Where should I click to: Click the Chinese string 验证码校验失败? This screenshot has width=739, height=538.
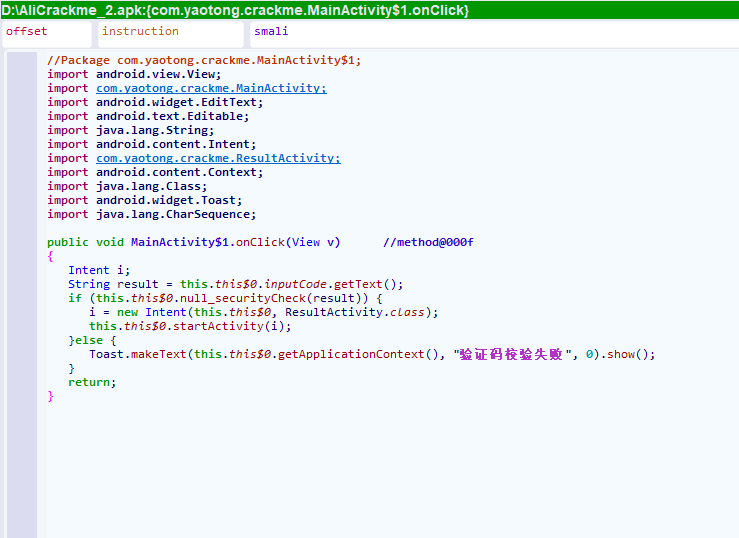[x=511, y=354]
